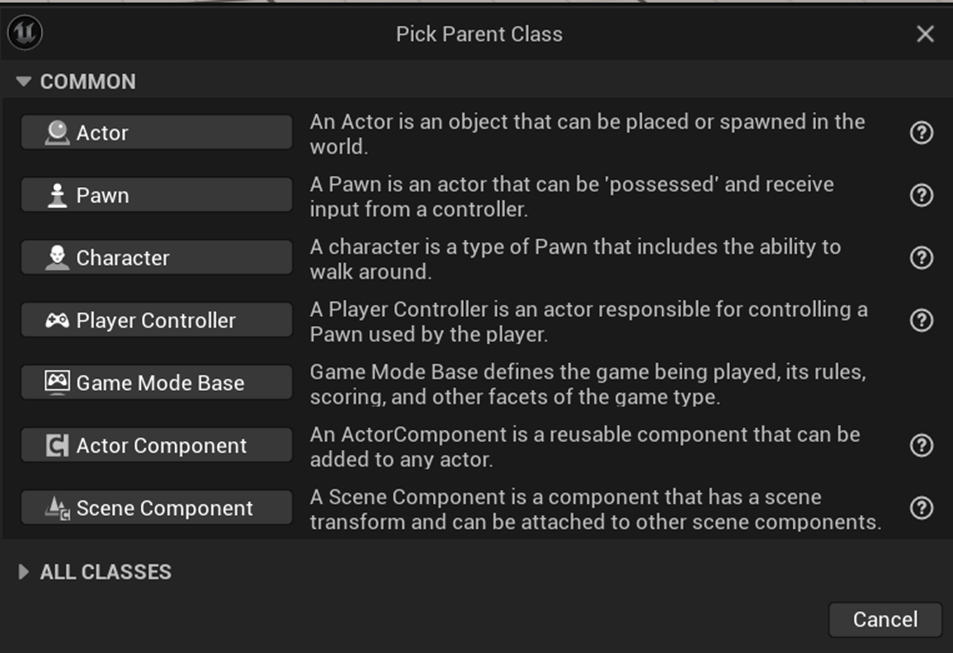
Task: Open help for the Actor class
Action: point(921,133)
